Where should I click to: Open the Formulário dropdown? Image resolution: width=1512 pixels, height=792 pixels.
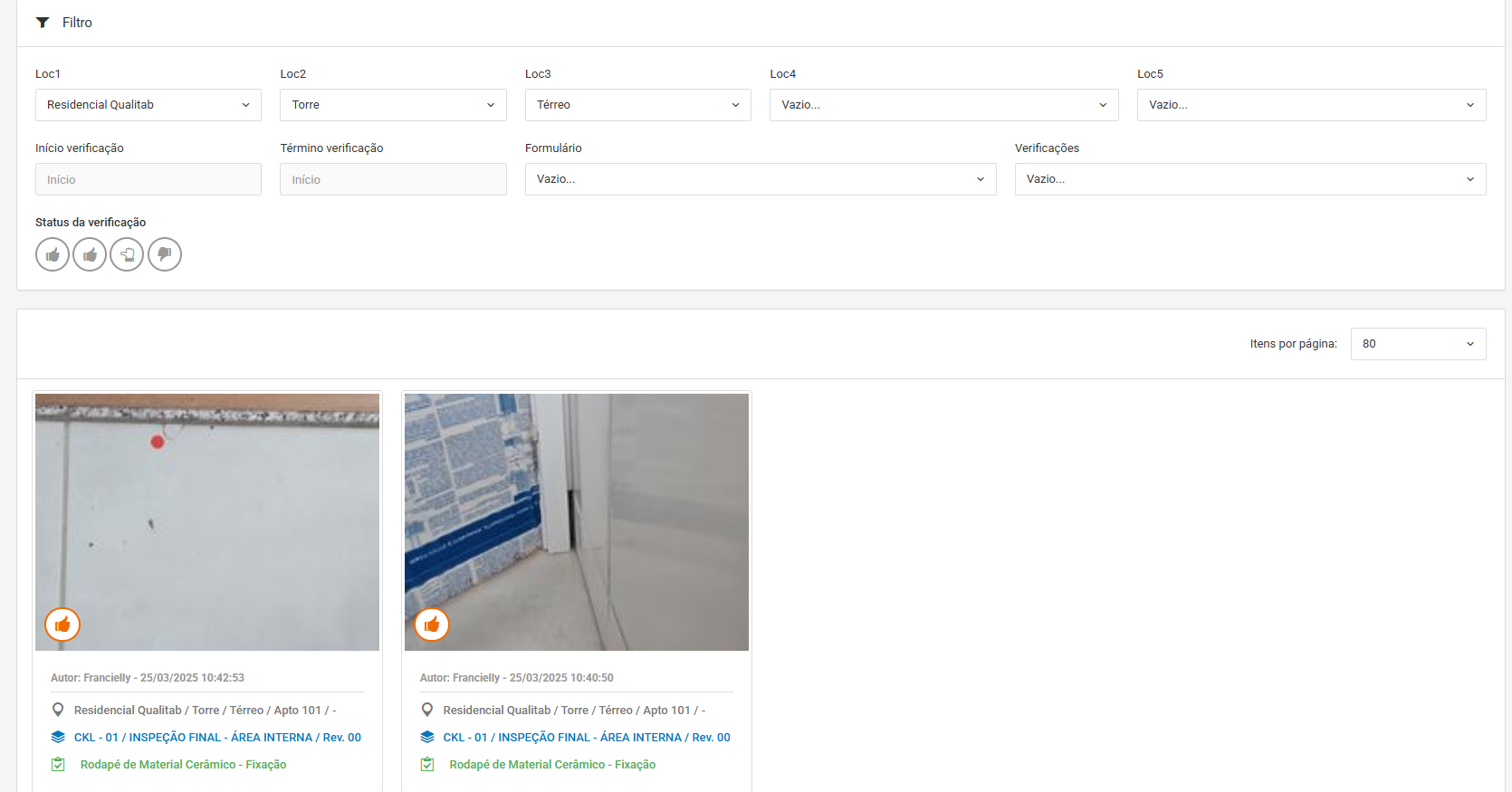pyautogui.click(x=761, y=179)
